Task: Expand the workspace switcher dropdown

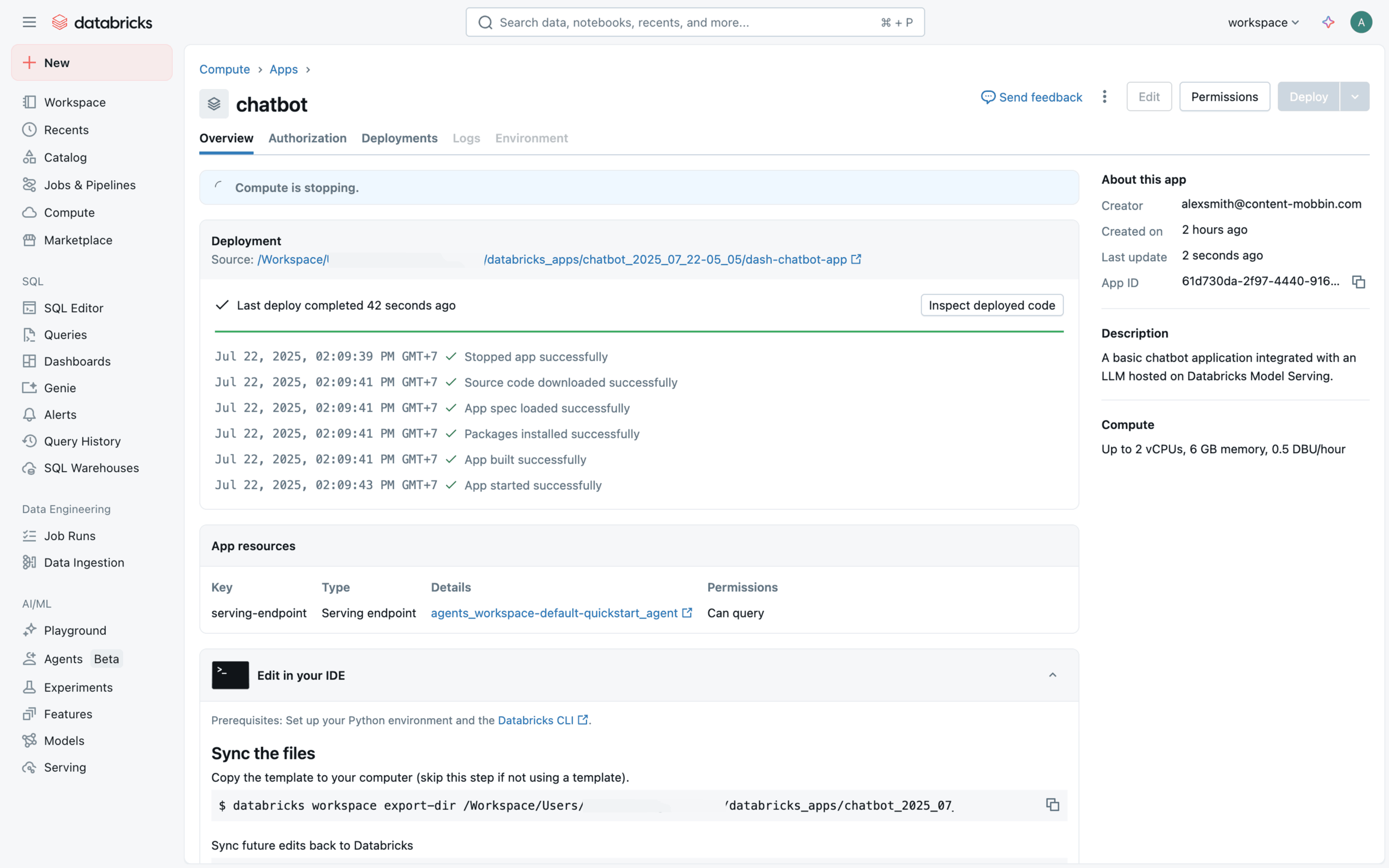Action: pyautogui.click(x=1263, y=23)
